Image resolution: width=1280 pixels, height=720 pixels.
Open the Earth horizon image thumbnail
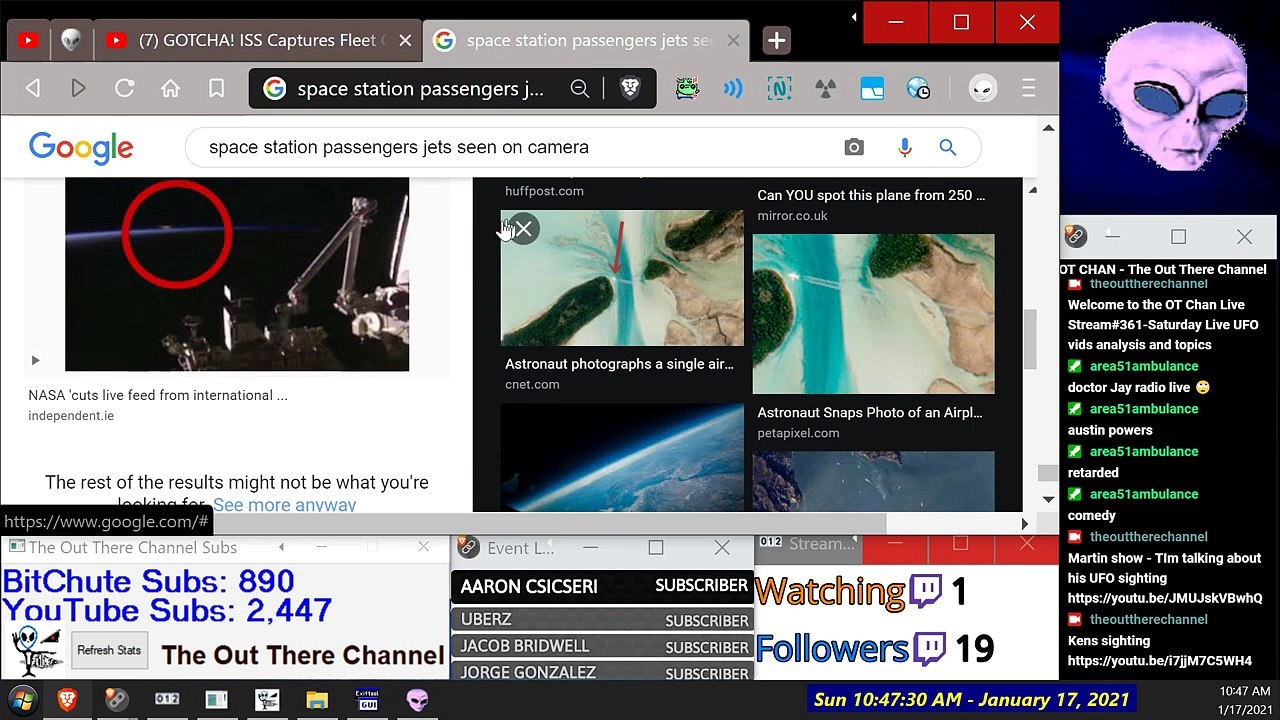(x=622, y=457)
